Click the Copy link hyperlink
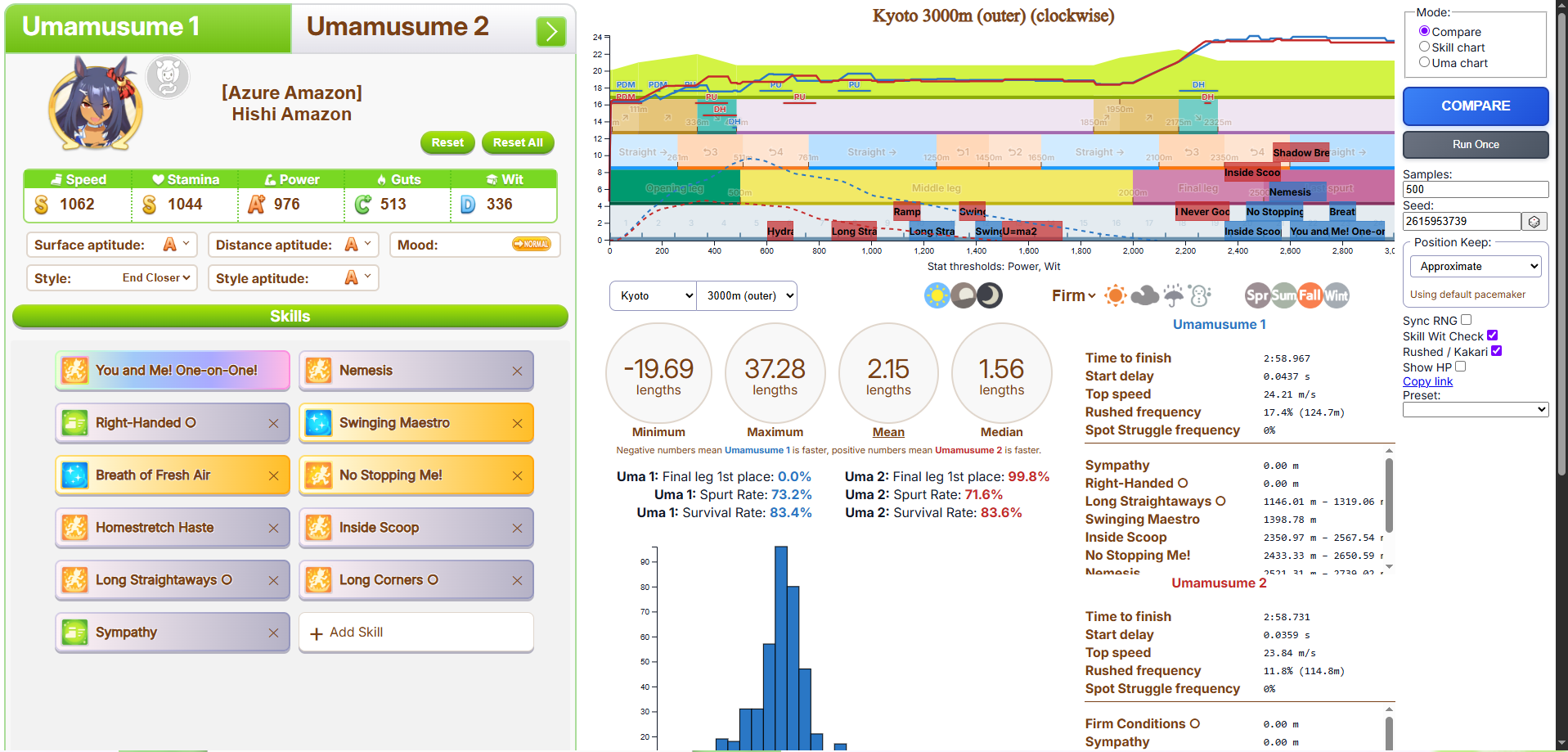 click(x=1427, y=381)
